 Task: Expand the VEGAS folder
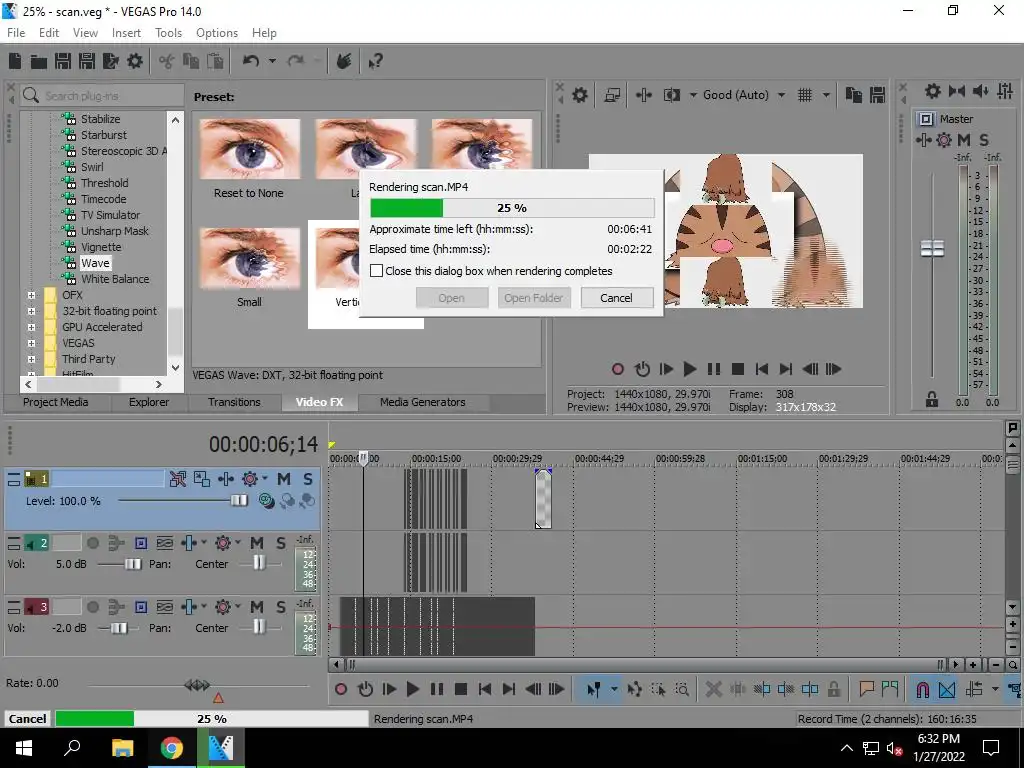pyautogui.click(x=31, y=343)
